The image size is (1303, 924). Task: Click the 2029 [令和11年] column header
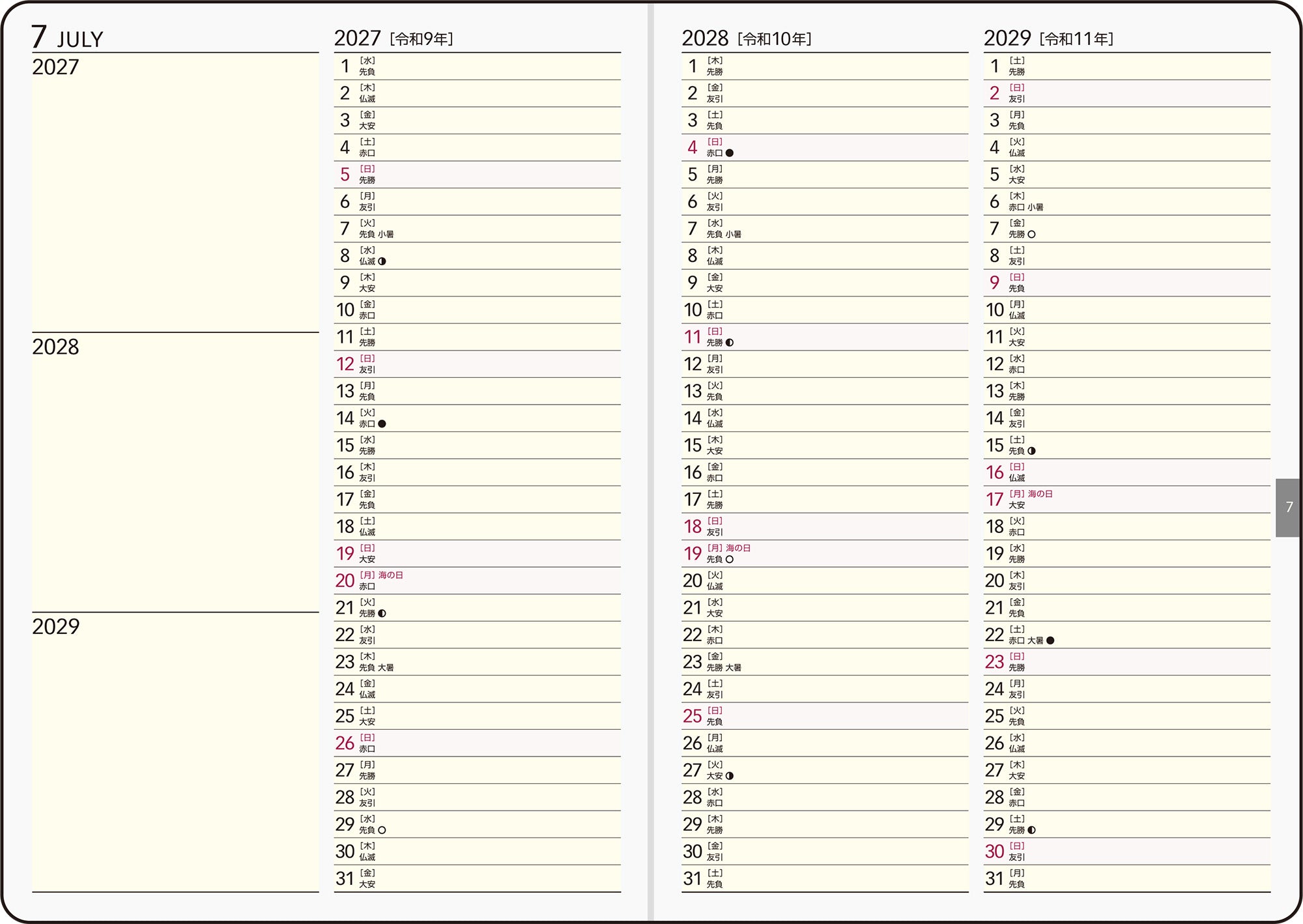coord(1048,38)
